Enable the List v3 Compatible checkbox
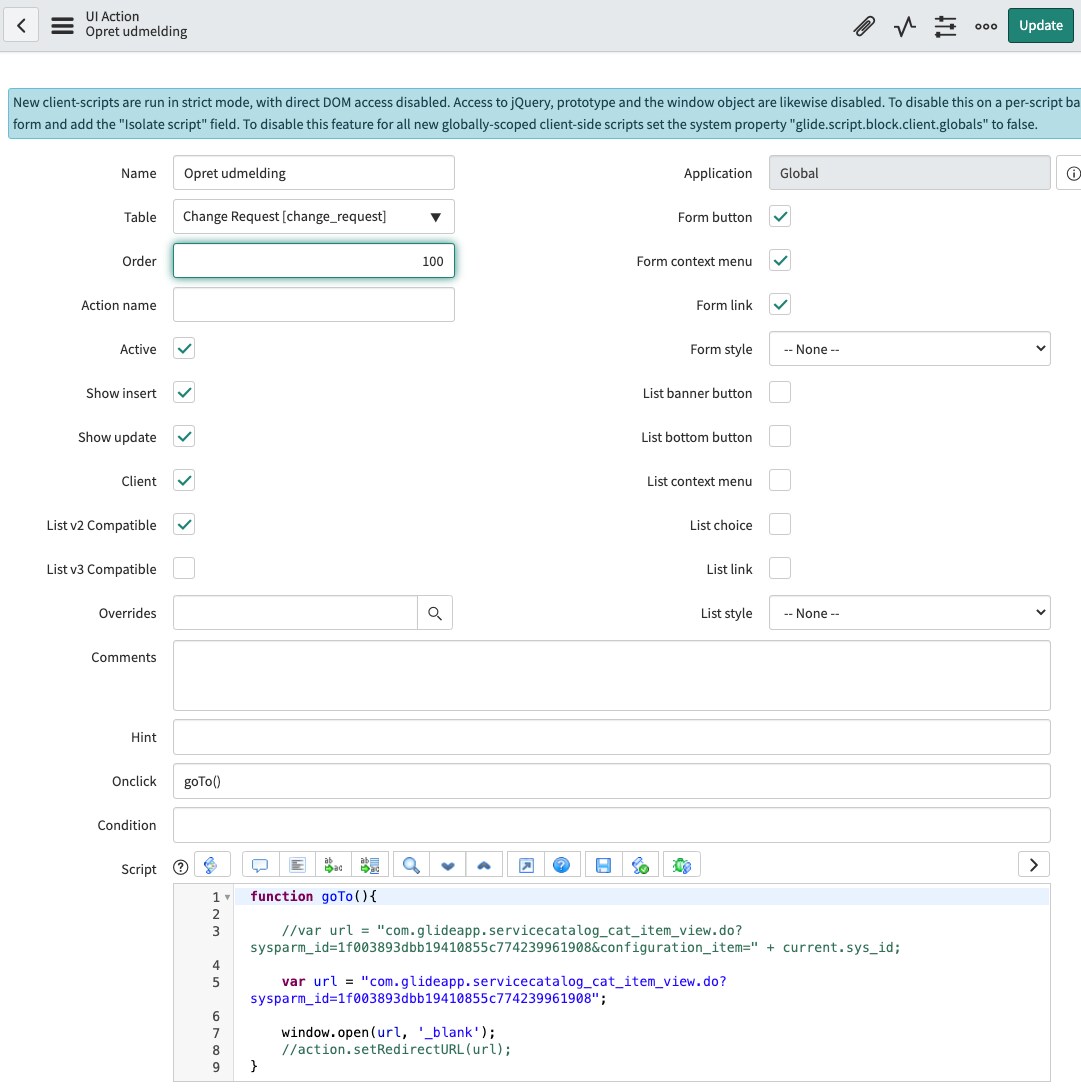 point(184,569)
